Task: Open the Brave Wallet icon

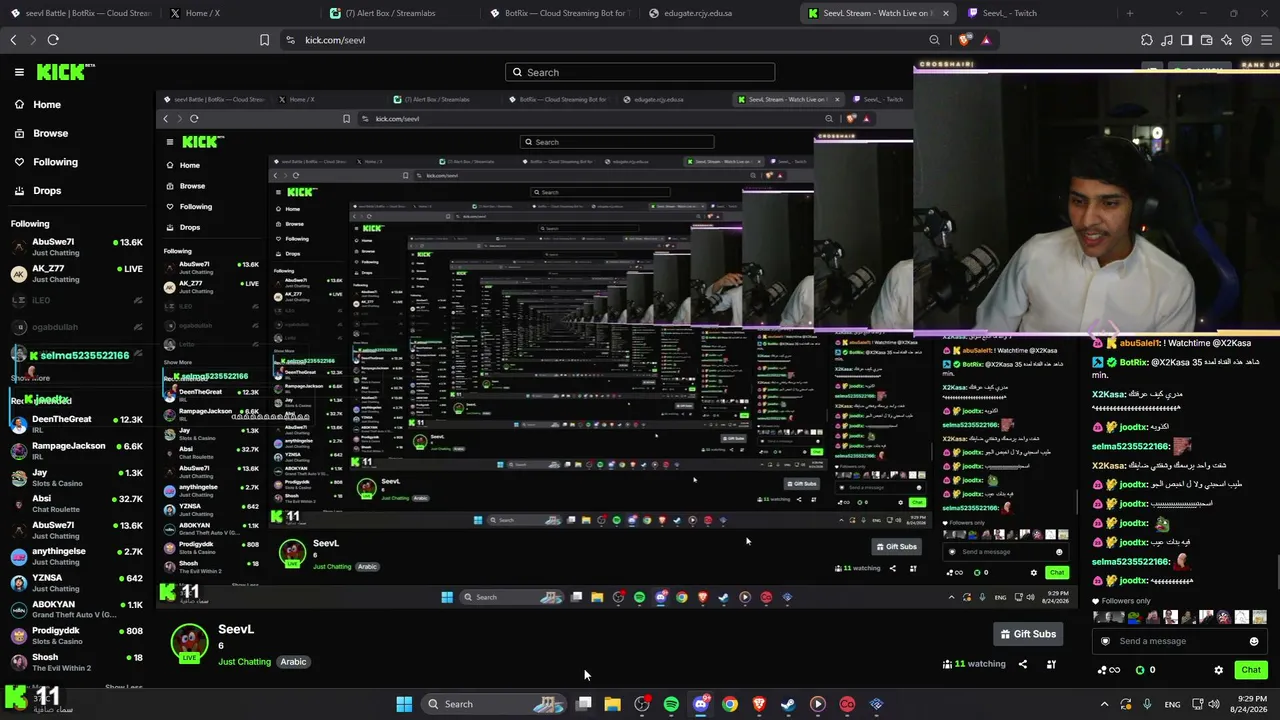Action: (x=1206, y=40)
